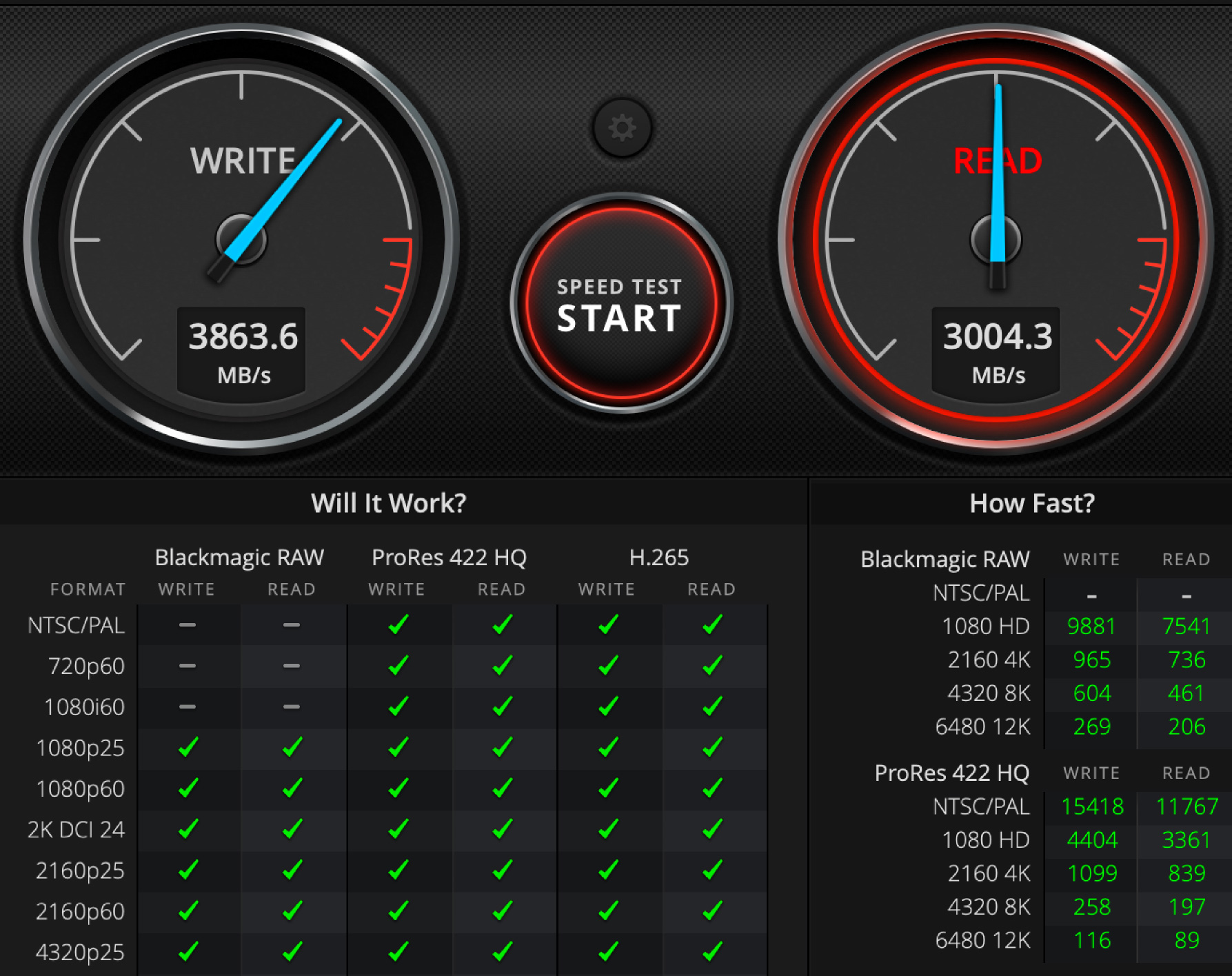Click the Blackmagic RAW 1080 HD write value 9881
The image size is (1232, 976).
[x=1091, y=626]
